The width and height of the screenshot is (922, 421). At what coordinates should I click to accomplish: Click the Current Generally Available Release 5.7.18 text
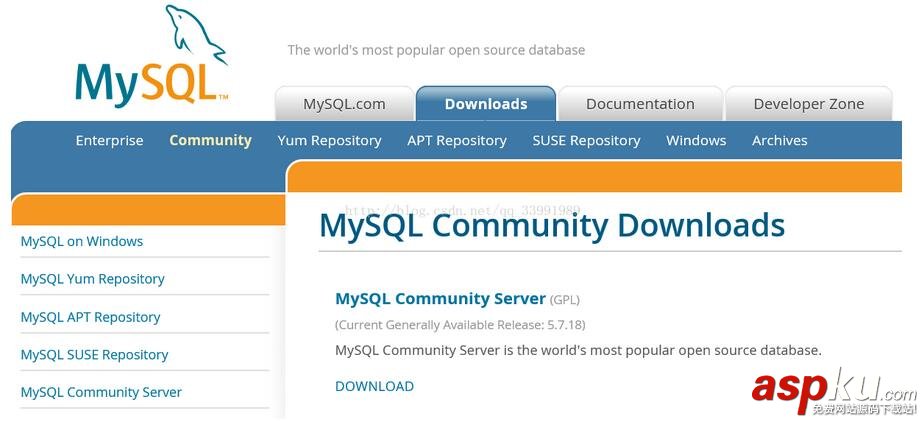(x=460, y=325)
